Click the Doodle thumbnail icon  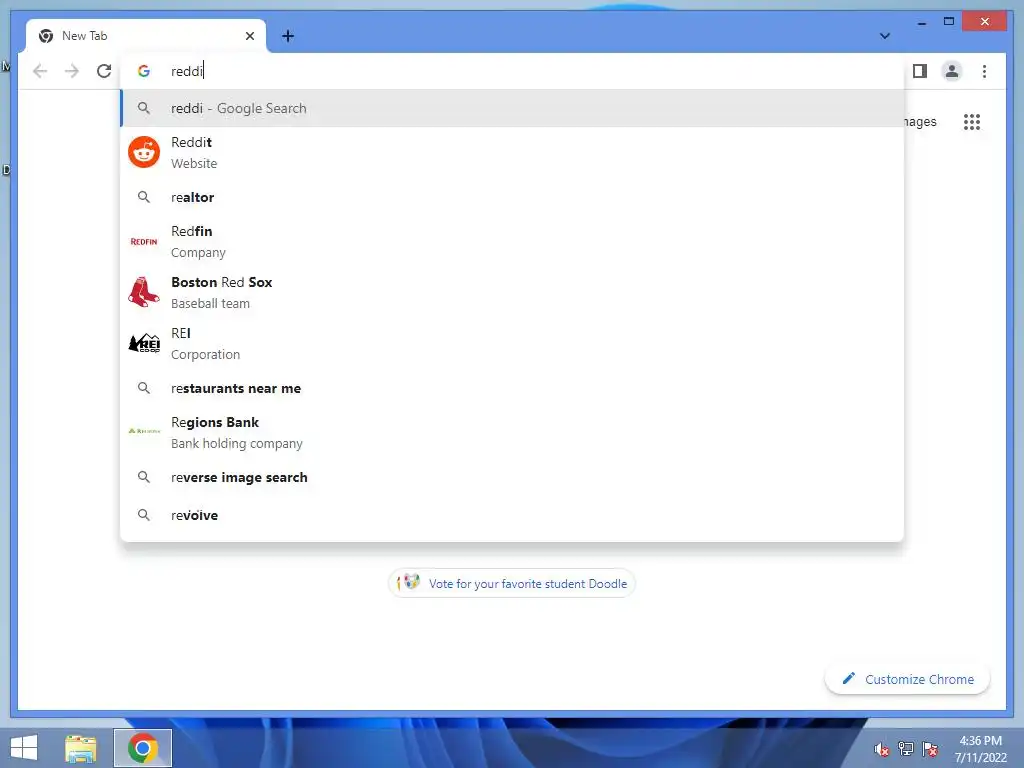pos(409,581)
